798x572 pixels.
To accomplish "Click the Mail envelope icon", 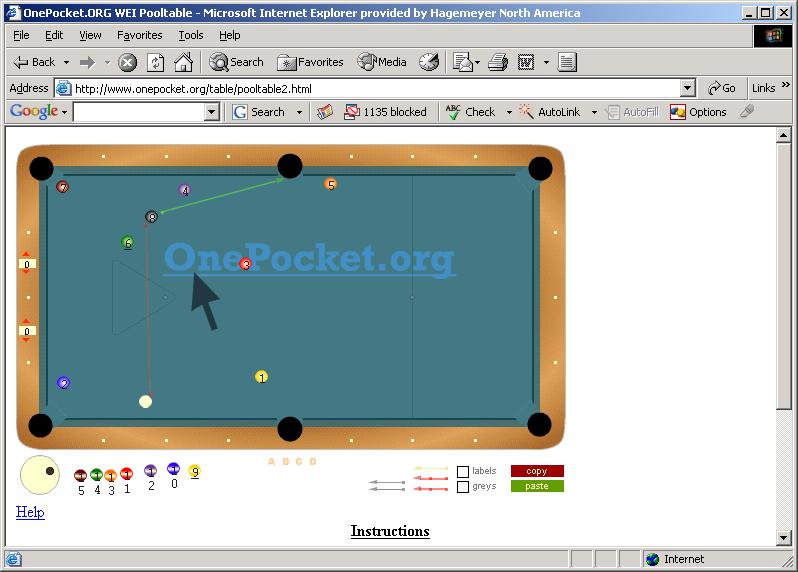I will 462,63.
